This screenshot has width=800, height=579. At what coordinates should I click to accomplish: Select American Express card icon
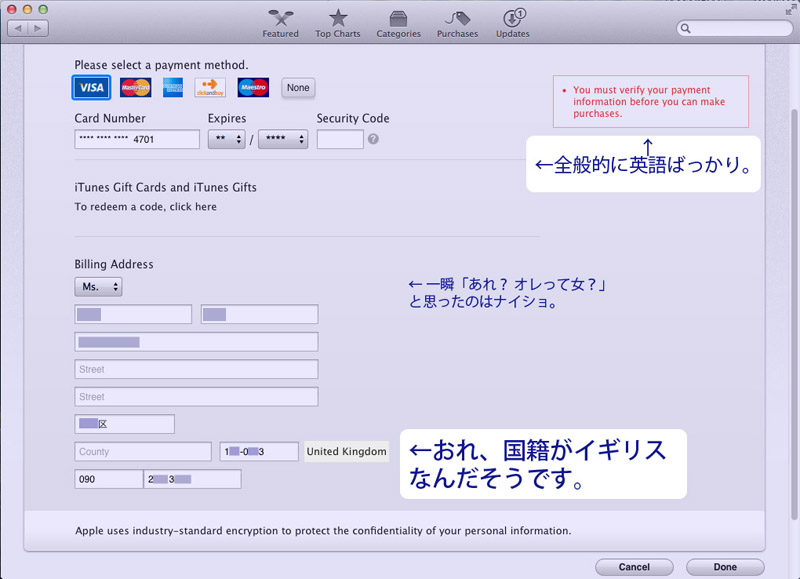[173, 88]
